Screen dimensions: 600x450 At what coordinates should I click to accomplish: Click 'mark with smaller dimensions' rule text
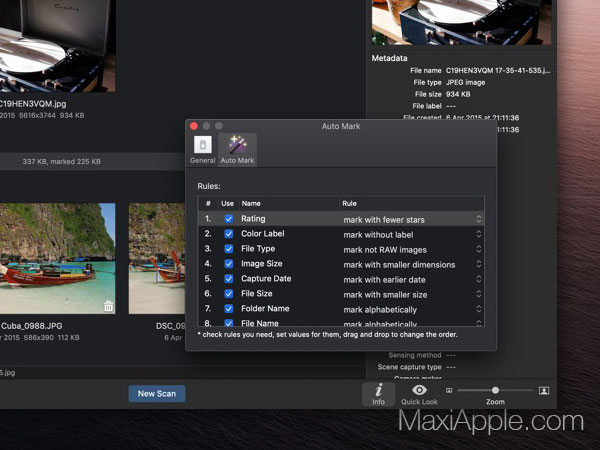(x=399, y=264)
